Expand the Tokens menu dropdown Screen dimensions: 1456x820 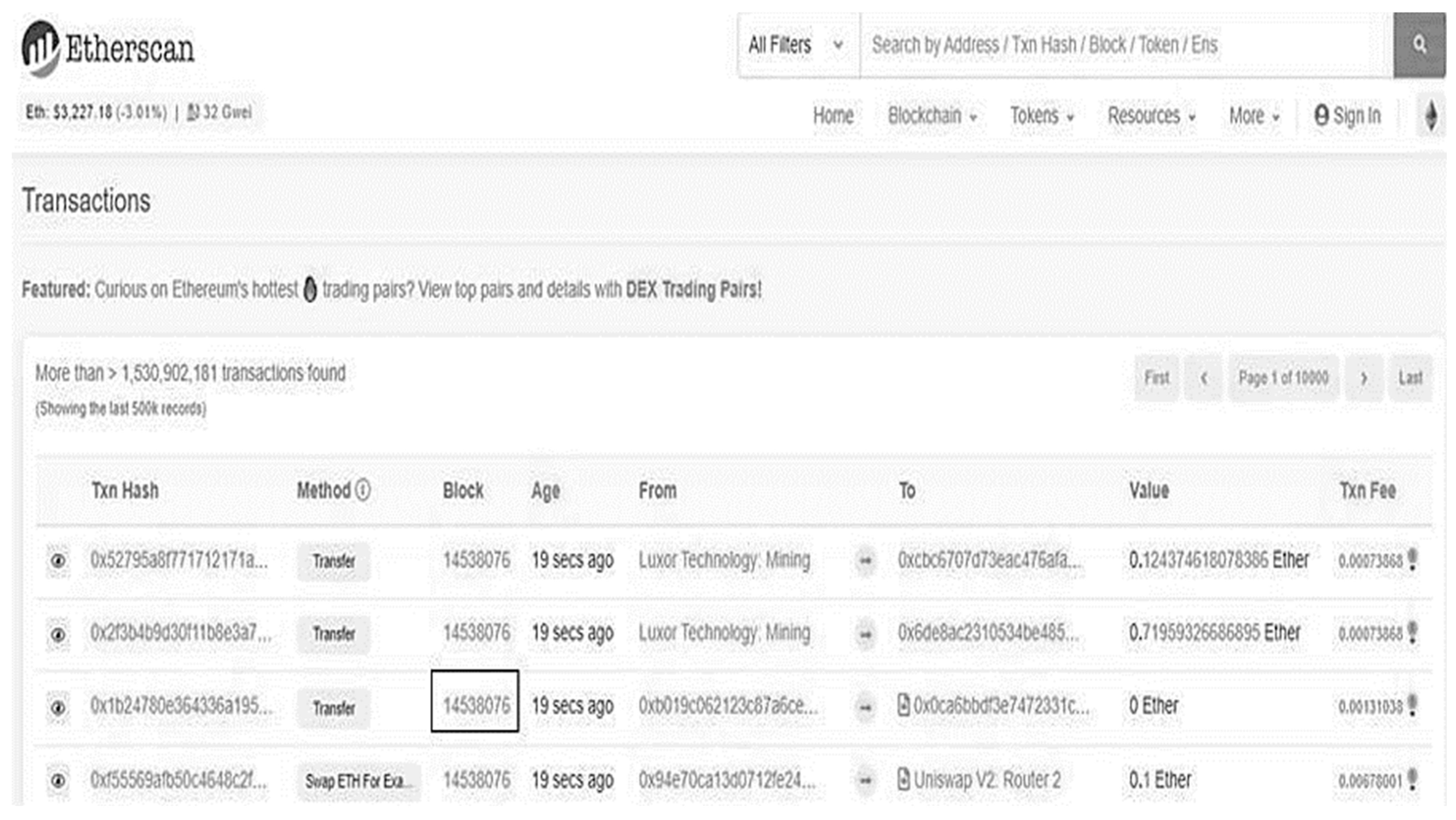[x=1041, y=116]
